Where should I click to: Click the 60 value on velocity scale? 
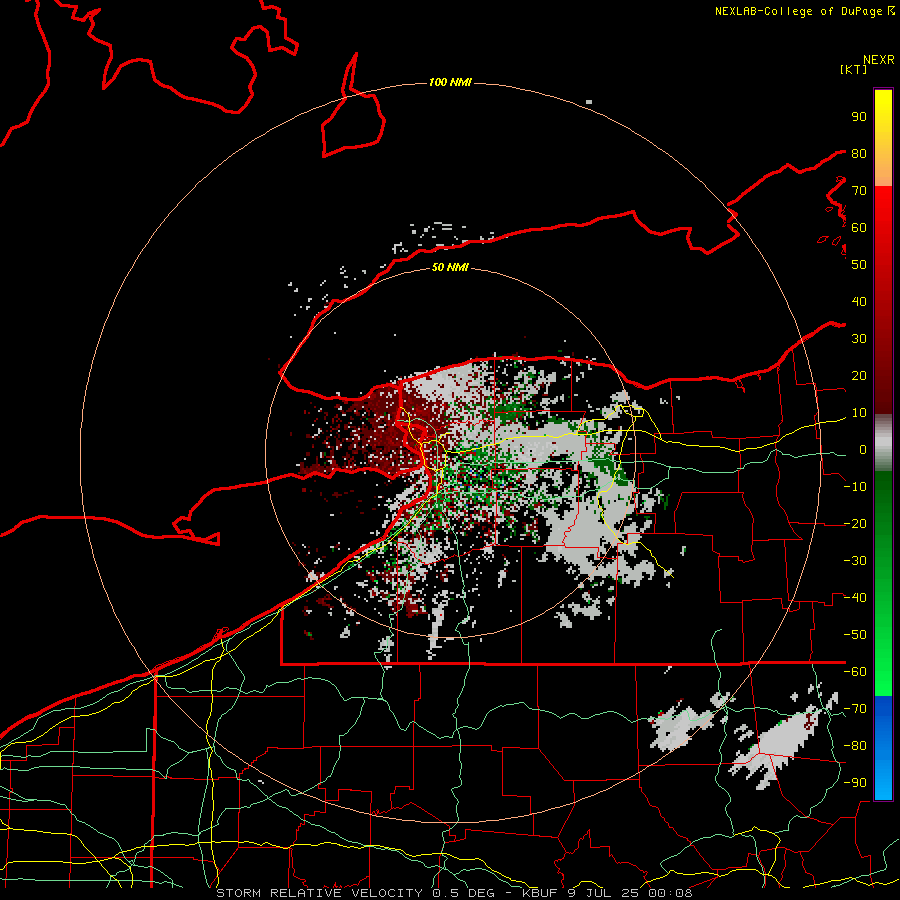[x=859, y=228]
